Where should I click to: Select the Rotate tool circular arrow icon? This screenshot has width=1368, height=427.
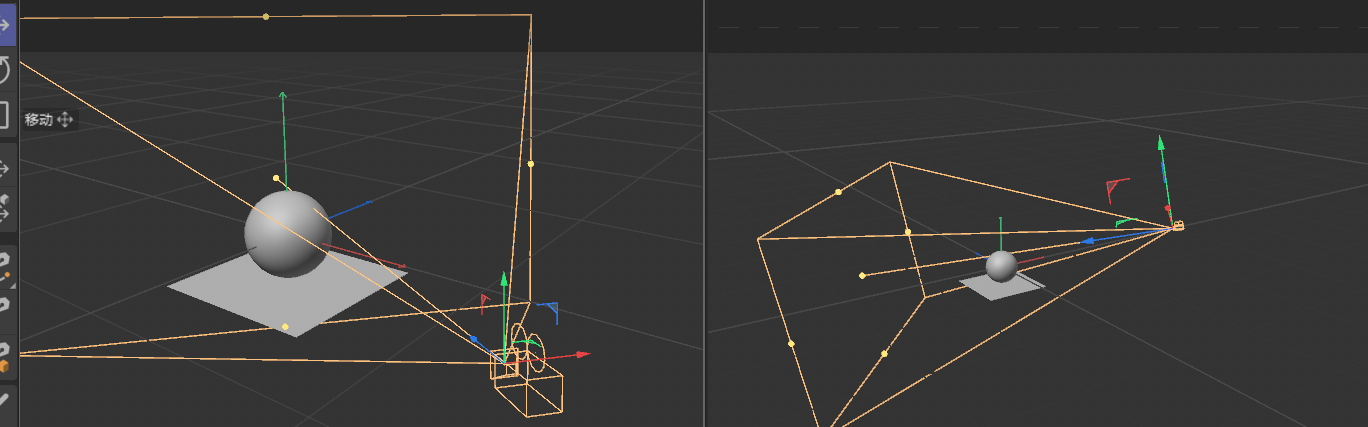coord(6,69)
